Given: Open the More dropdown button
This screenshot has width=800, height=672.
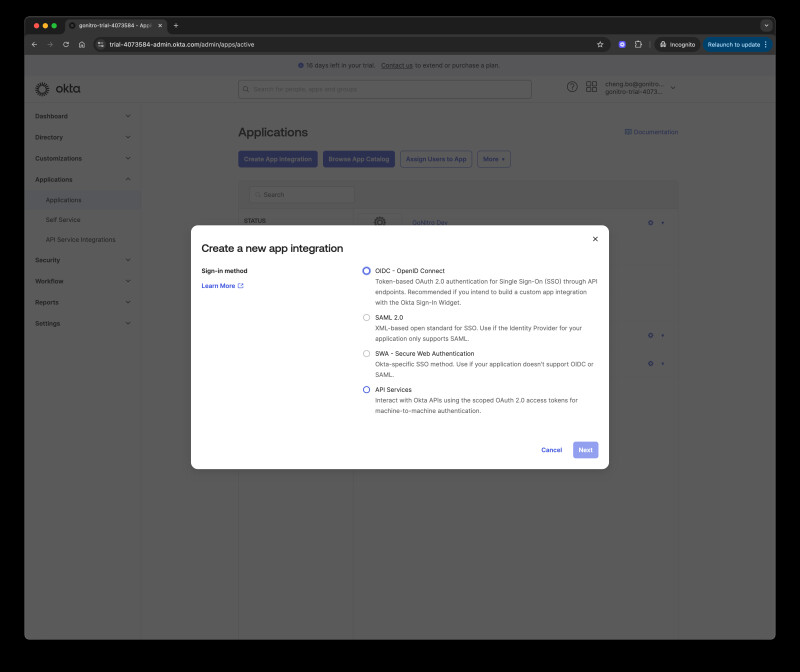Looking at the screenshot, I should [x=494, y=159].
